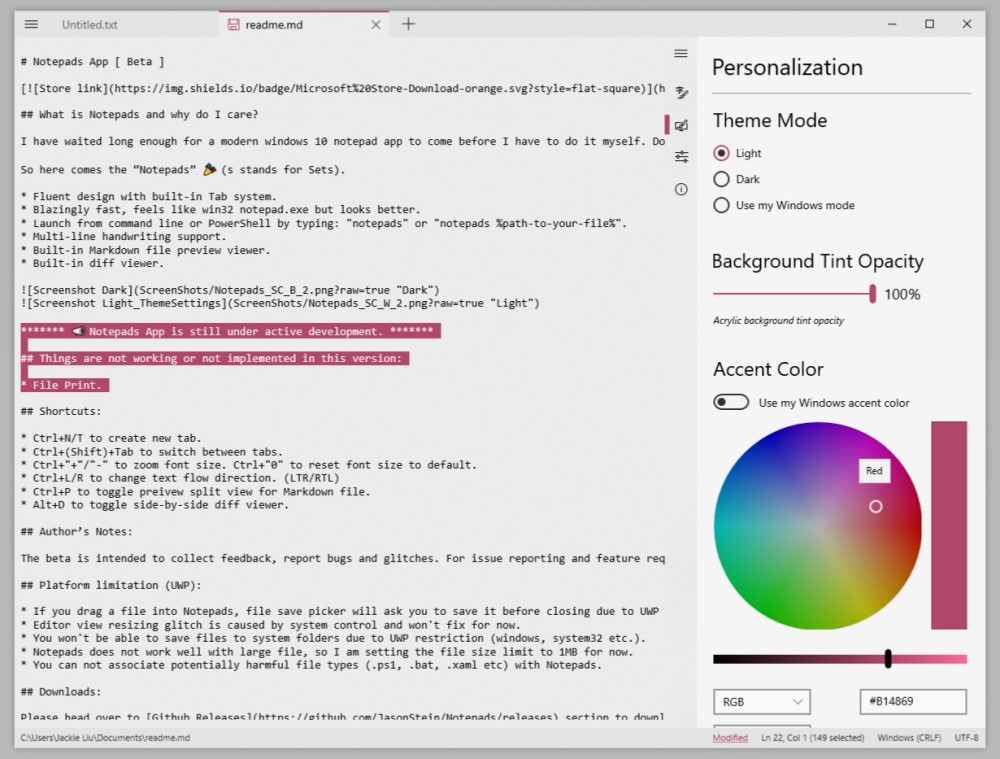Open Text & Editor settings icon

681,93
